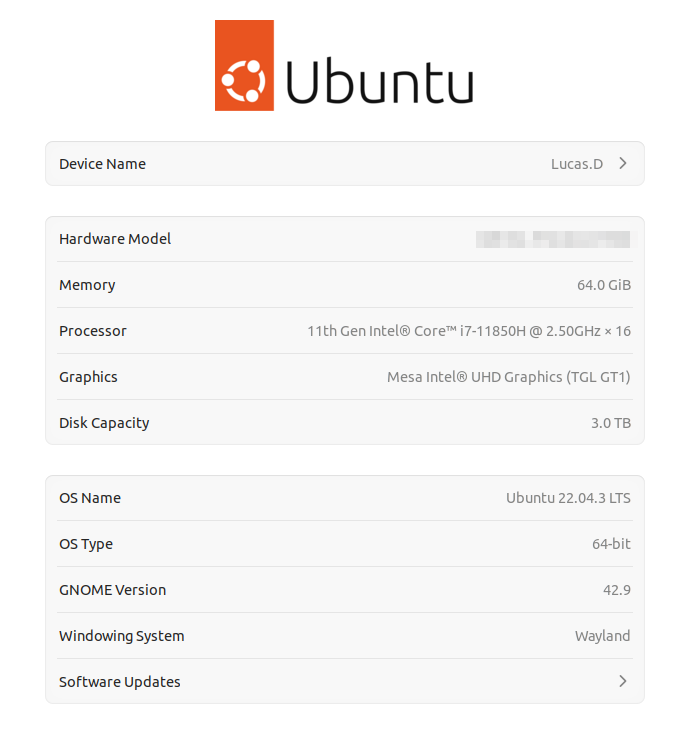Select the 42.9 GNOME version value

[x=617, y=590]
